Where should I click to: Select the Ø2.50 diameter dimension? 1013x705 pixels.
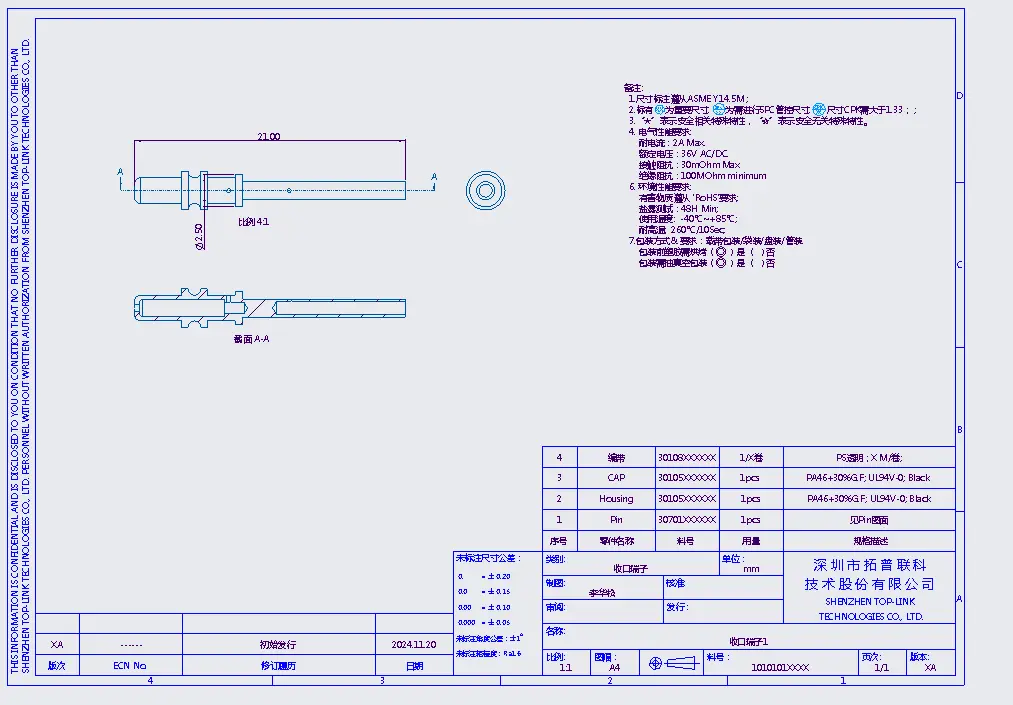tap(201, 237)
